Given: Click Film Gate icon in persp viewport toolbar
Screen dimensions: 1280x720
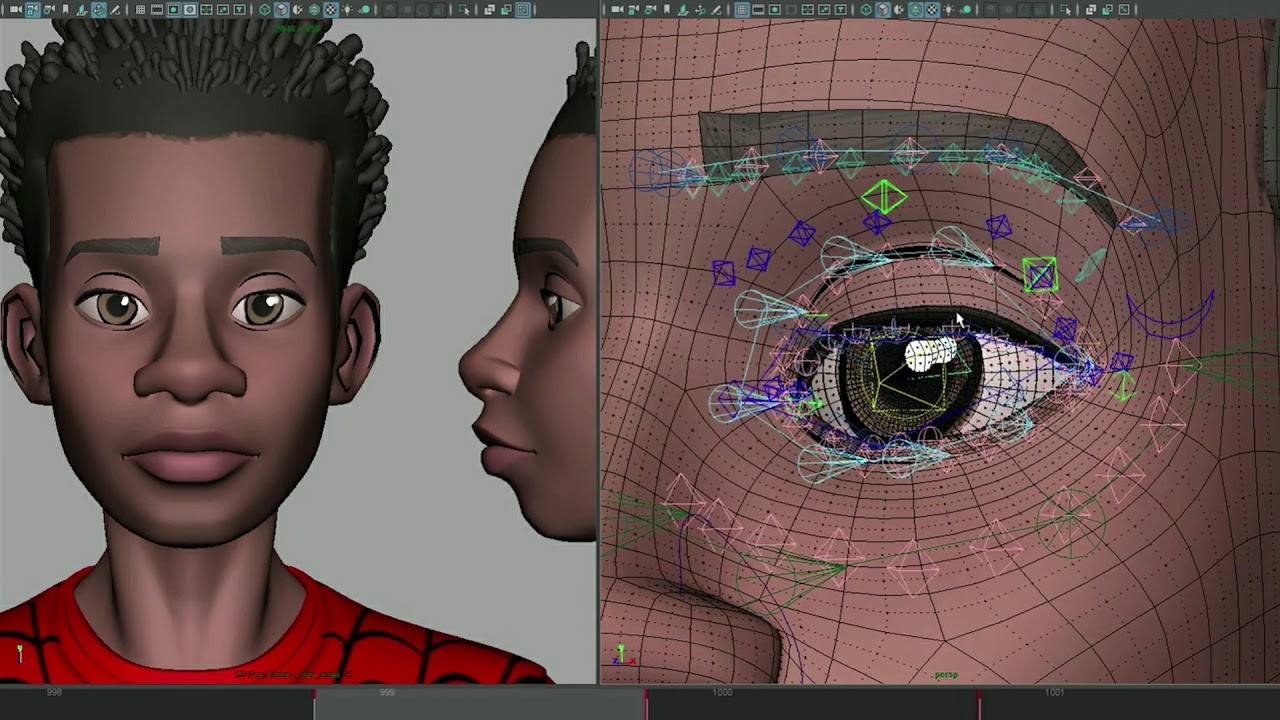Looking at the screenshot, I should click(758, 10).
